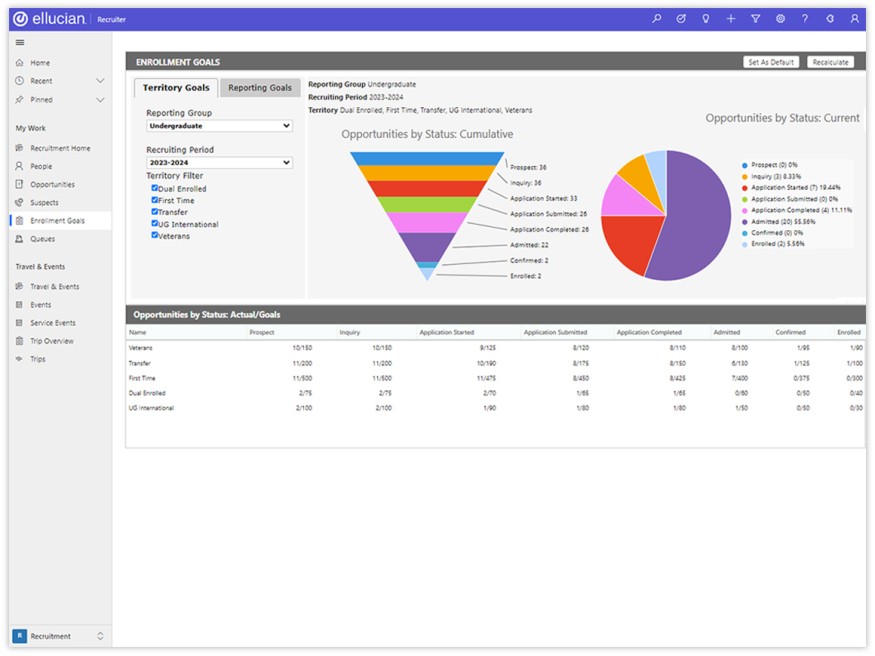
Task: Open the lightbulb icon in top bar
Action: pos(706,19)
